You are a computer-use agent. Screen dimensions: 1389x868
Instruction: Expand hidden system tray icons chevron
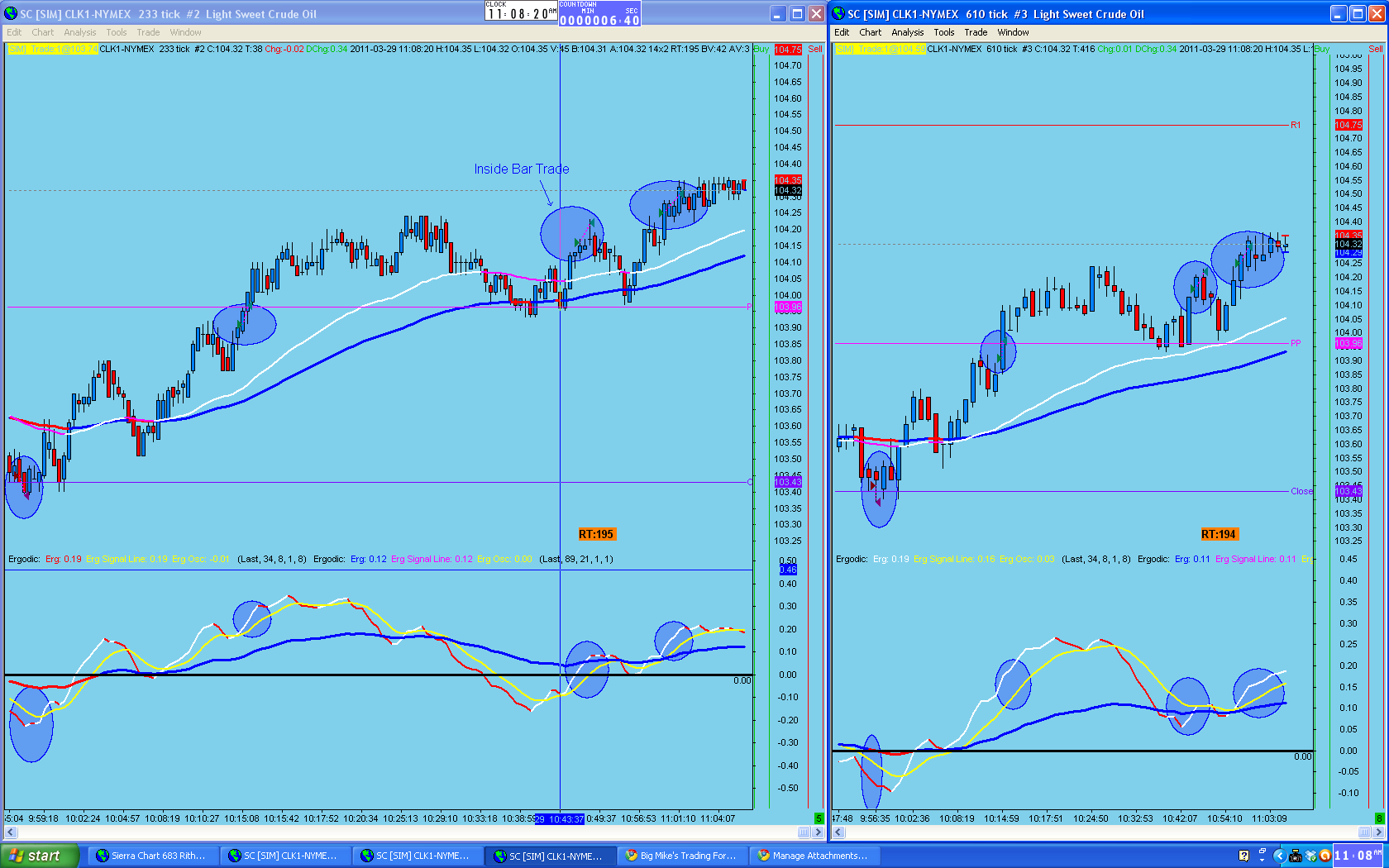[x=1278, y=856]
